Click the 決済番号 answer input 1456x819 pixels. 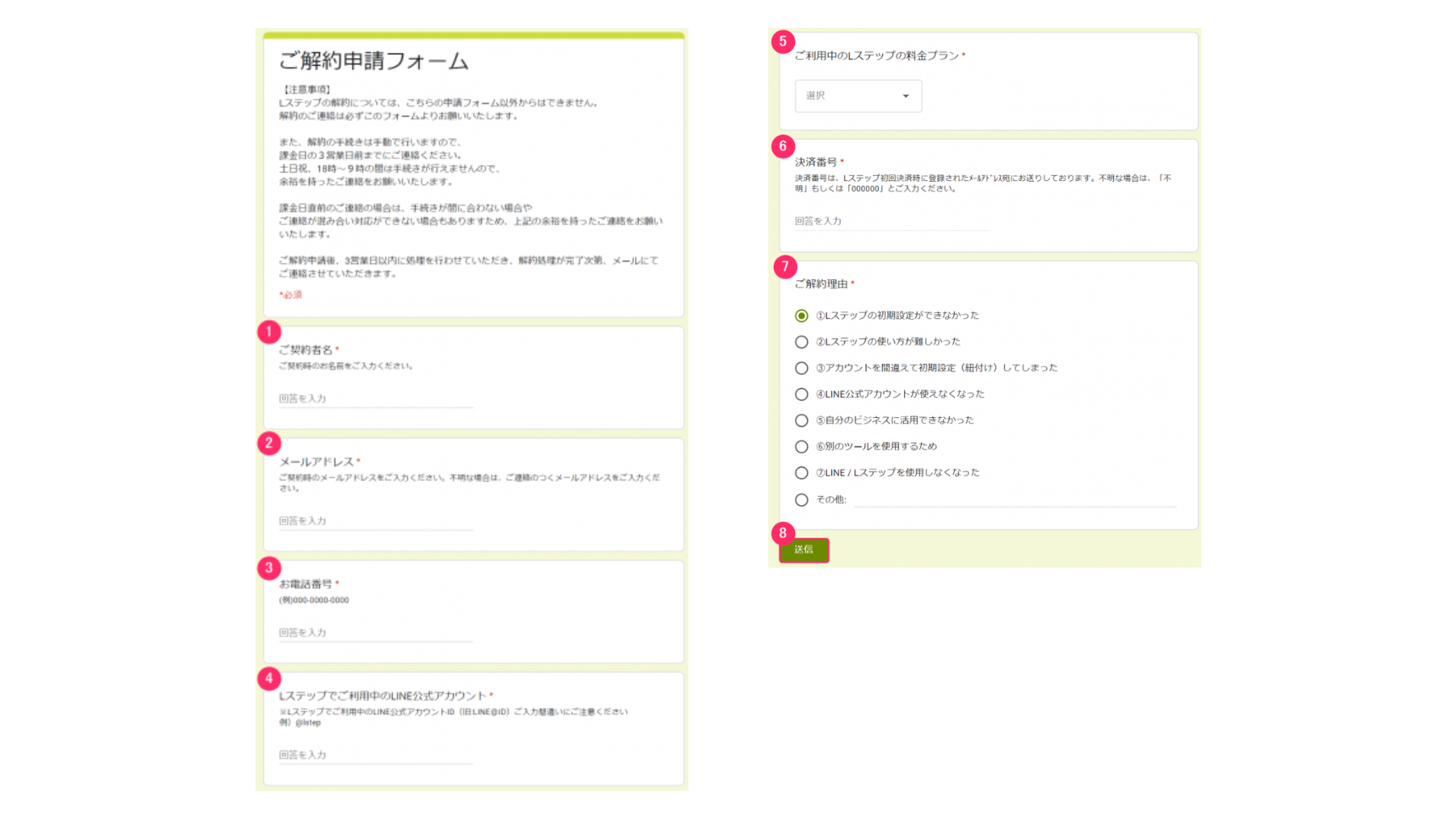pyautogui.click(x=891, y=222)
